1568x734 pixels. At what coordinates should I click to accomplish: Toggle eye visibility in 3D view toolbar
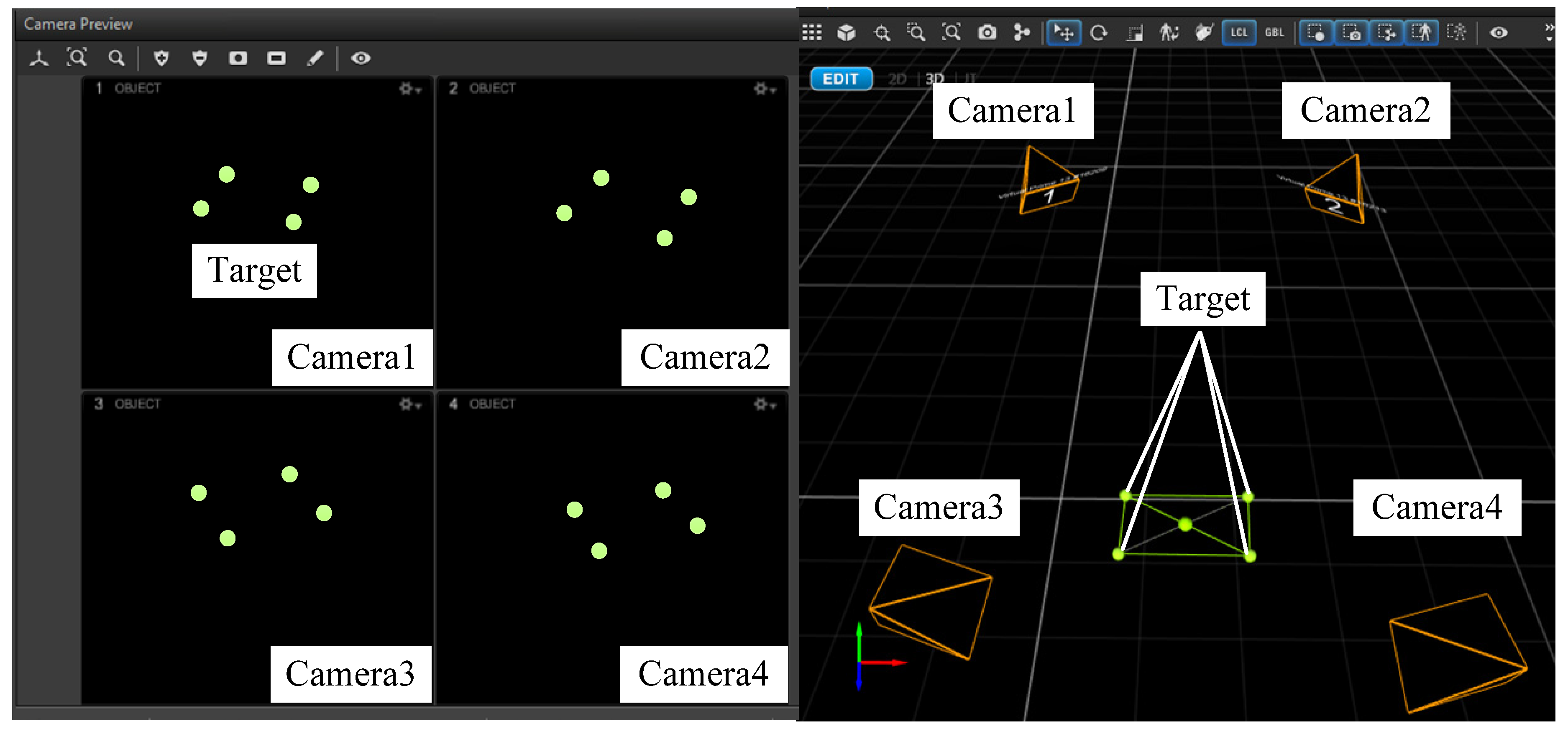1498,32
